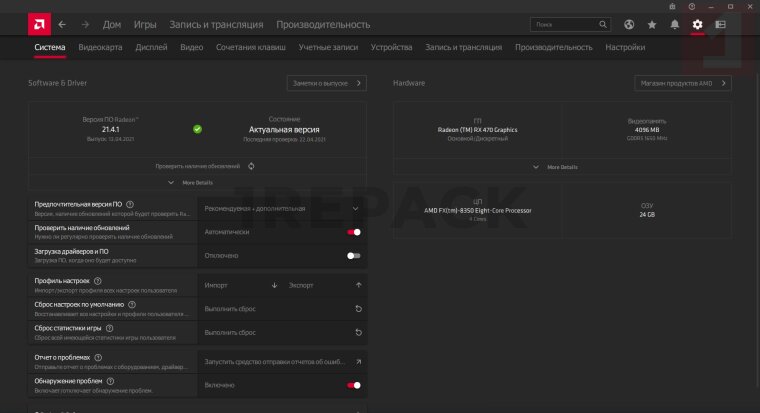
Task: Click the settings gear icon
Action: (x=698, y=24)
